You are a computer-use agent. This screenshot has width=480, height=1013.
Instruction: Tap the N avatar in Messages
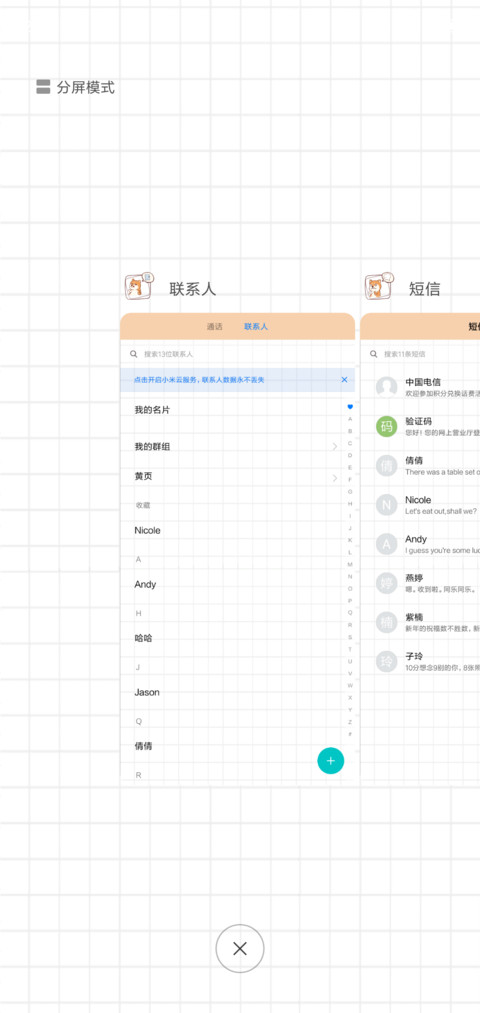[386, 505]
